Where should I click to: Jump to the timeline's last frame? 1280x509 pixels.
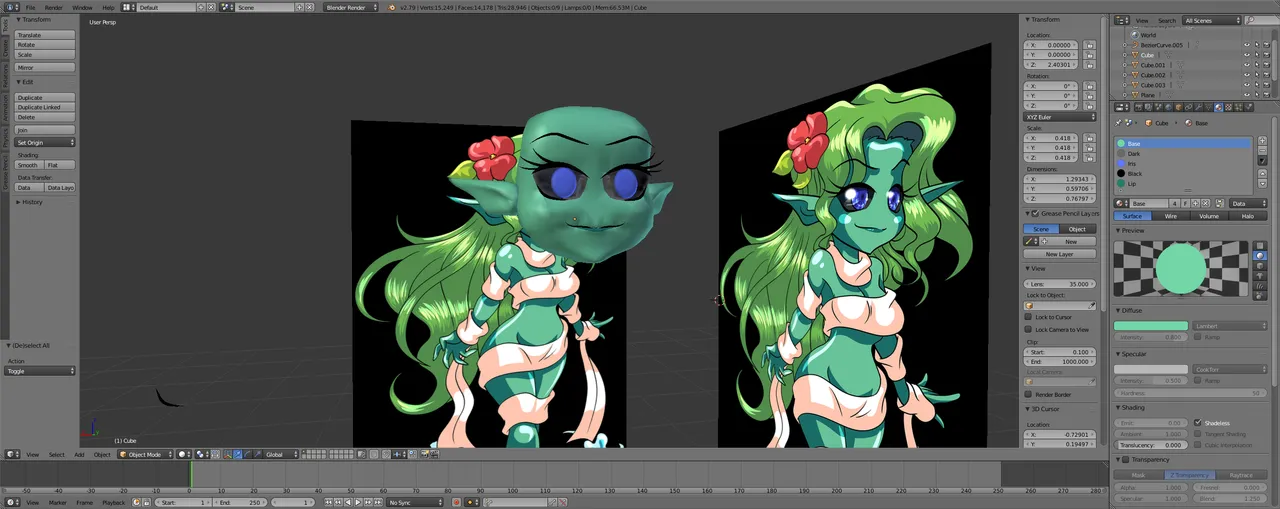point(378,502)
